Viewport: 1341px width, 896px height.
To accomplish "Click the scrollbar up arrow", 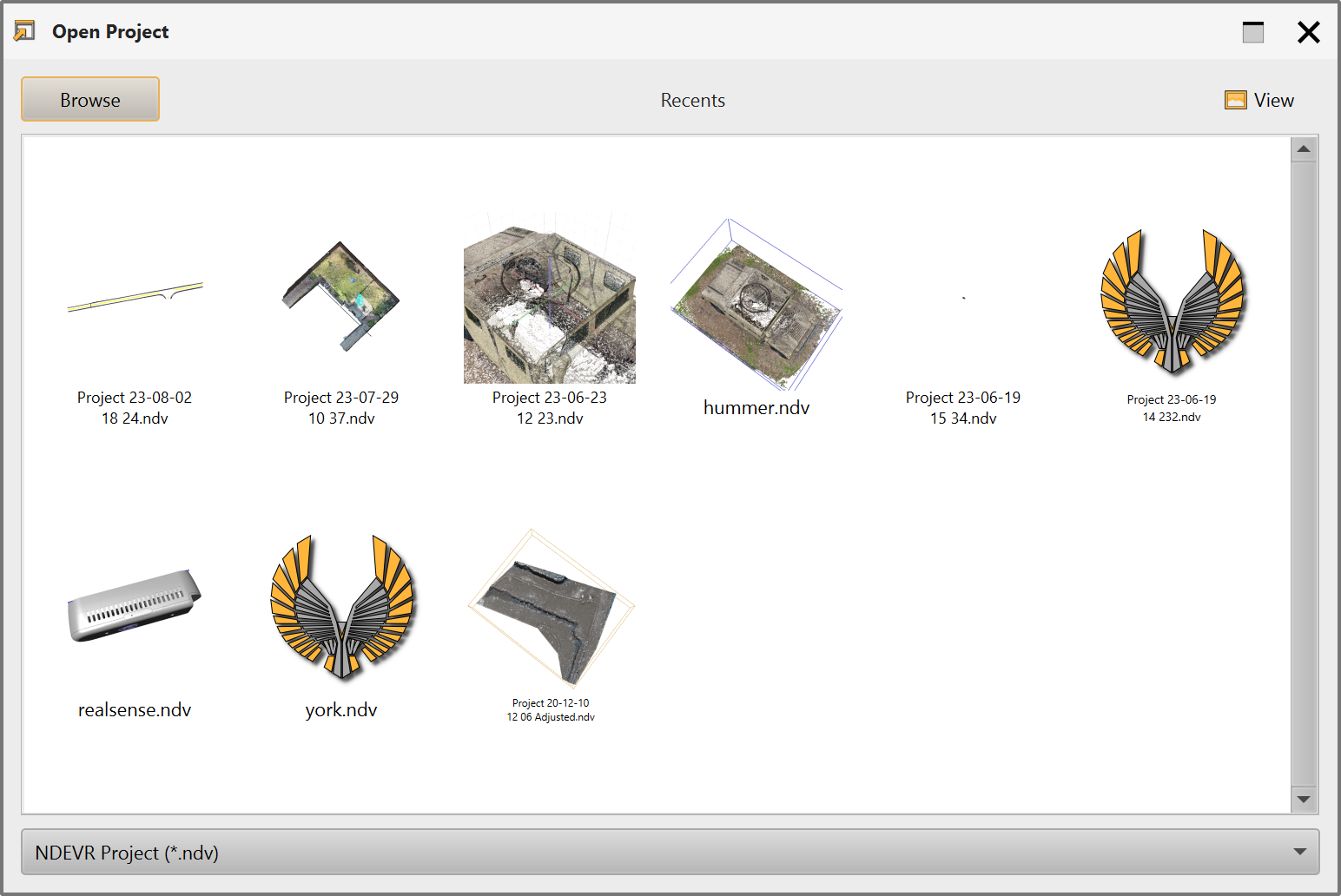I will [x=1303, y=149].
